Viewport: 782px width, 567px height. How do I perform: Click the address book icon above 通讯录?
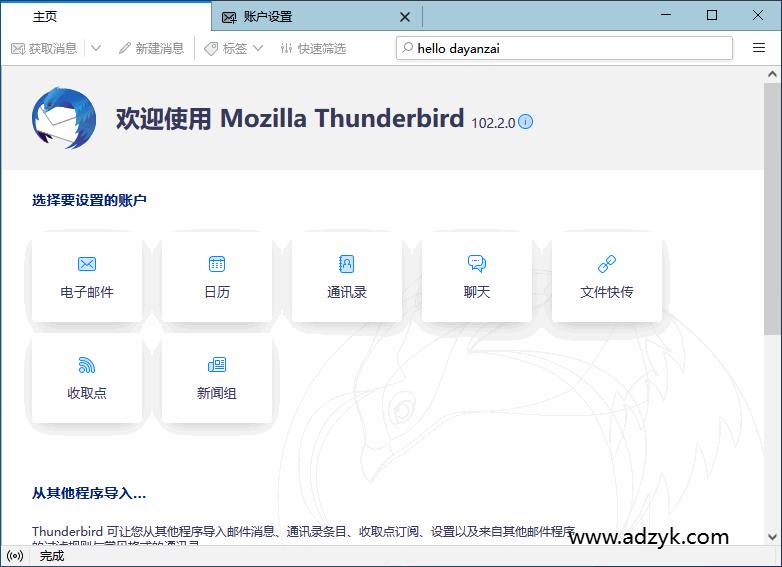(x=347, y=264)
